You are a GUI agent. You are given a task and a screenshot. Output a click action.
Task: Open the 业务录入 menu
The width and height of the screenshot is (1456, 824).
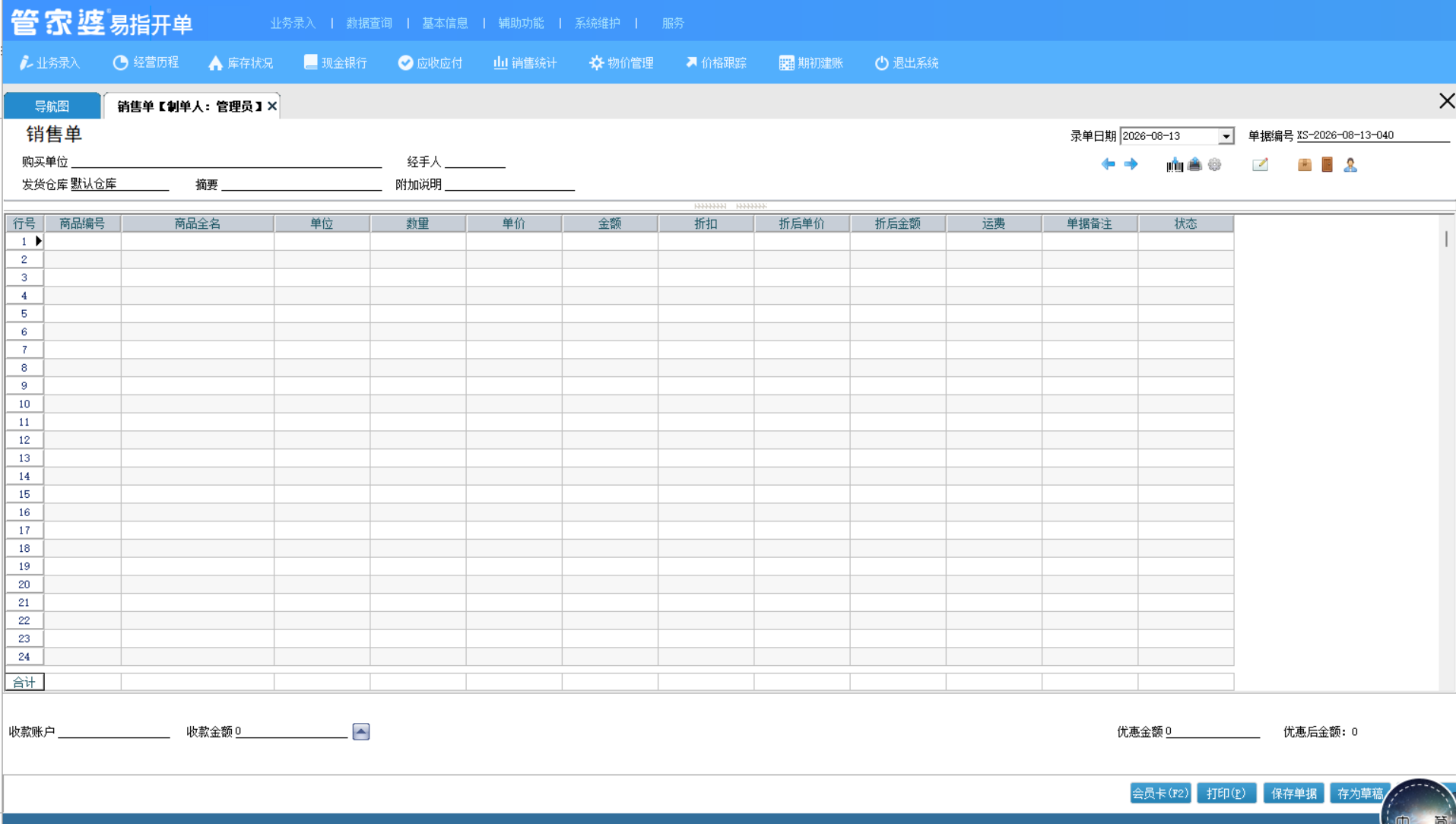point(293,23)
